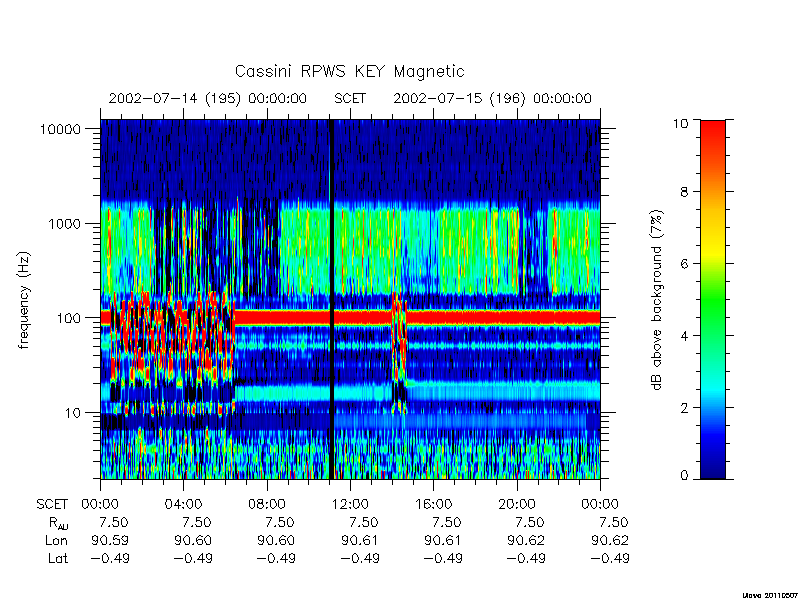Screen dimensions: 800x600
Task: Click the "R_AU" row label
Action: coord(58,523)
